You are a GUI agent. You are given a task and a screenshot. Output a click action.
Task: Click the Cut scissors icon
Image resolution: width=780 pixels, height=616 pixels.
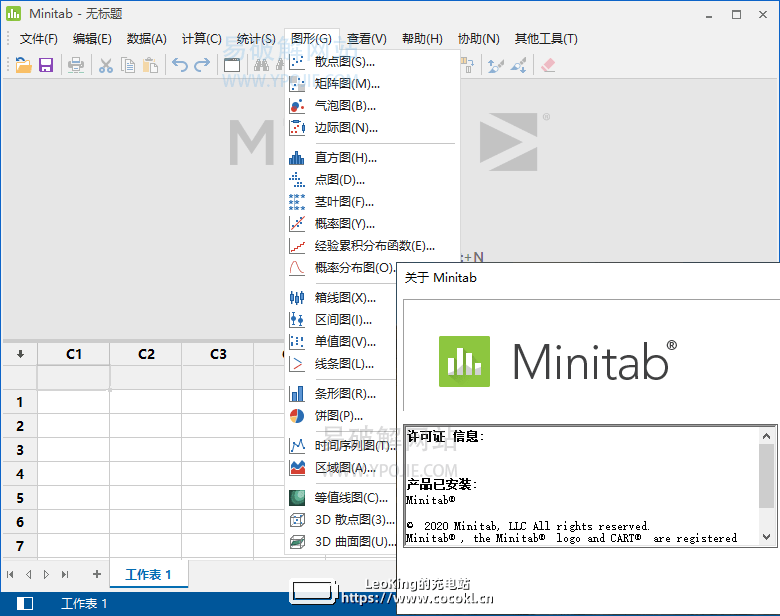[x=105, y=65]
